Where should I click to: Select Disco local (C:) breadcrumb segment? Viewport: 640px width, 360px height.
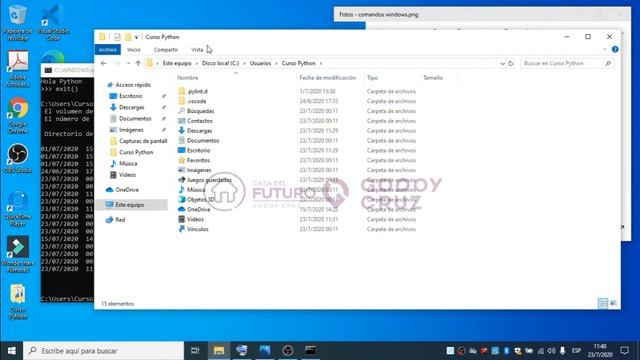pos(220,63)
